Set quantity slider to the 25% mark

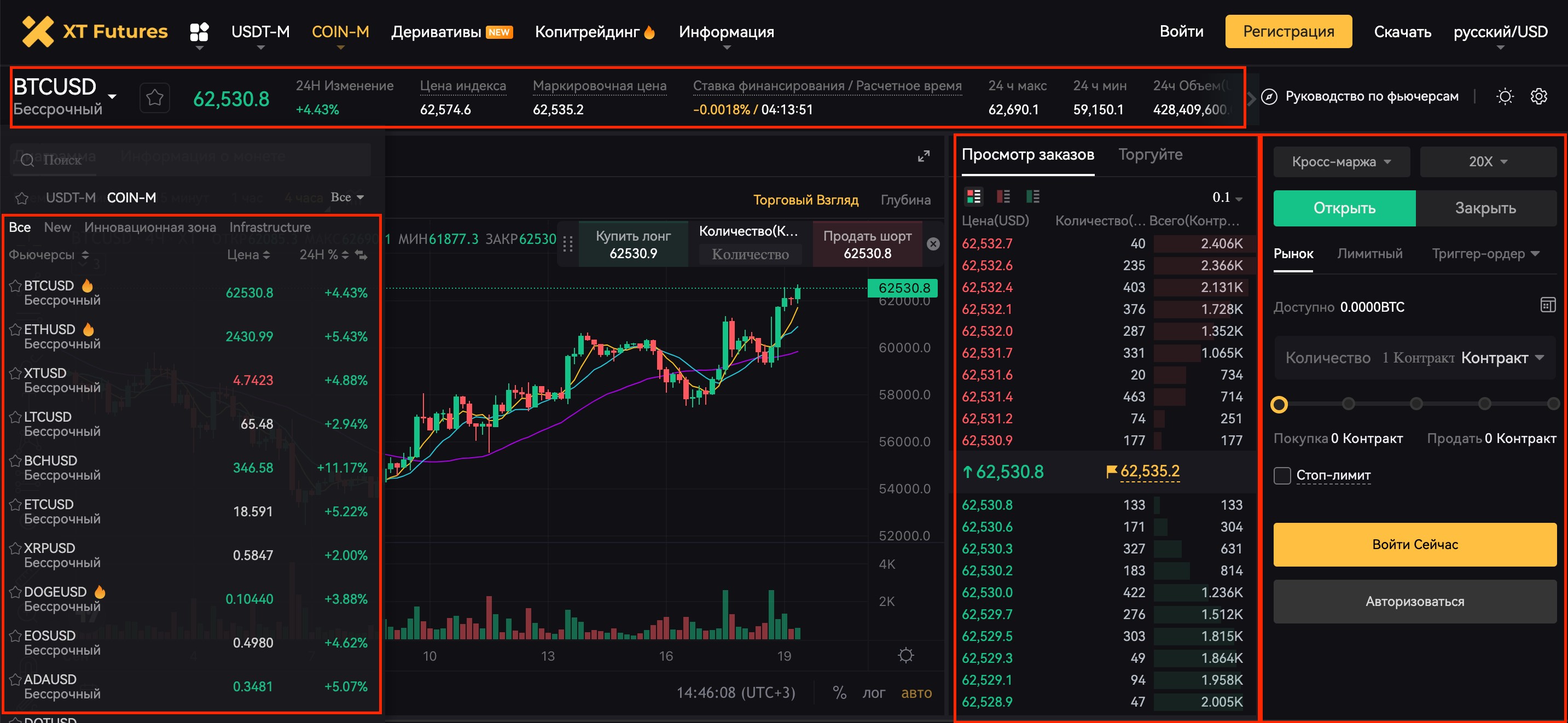[x=1348, y=404]
